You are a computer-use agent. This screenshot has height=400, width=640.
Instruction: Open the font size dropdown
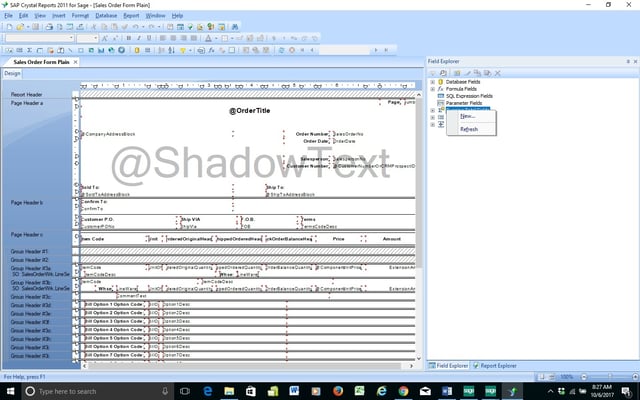click(96, 38)
